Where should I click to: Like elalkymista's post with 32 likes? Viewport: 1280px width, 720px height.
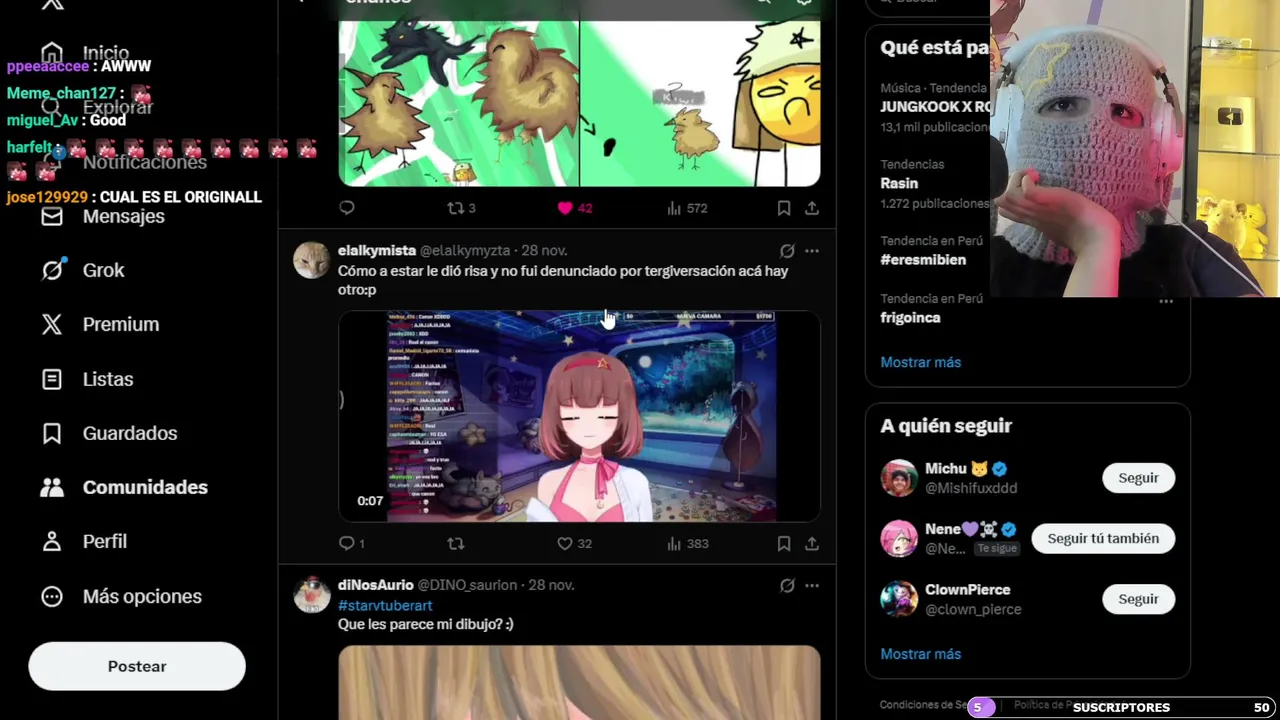[565, 543]
